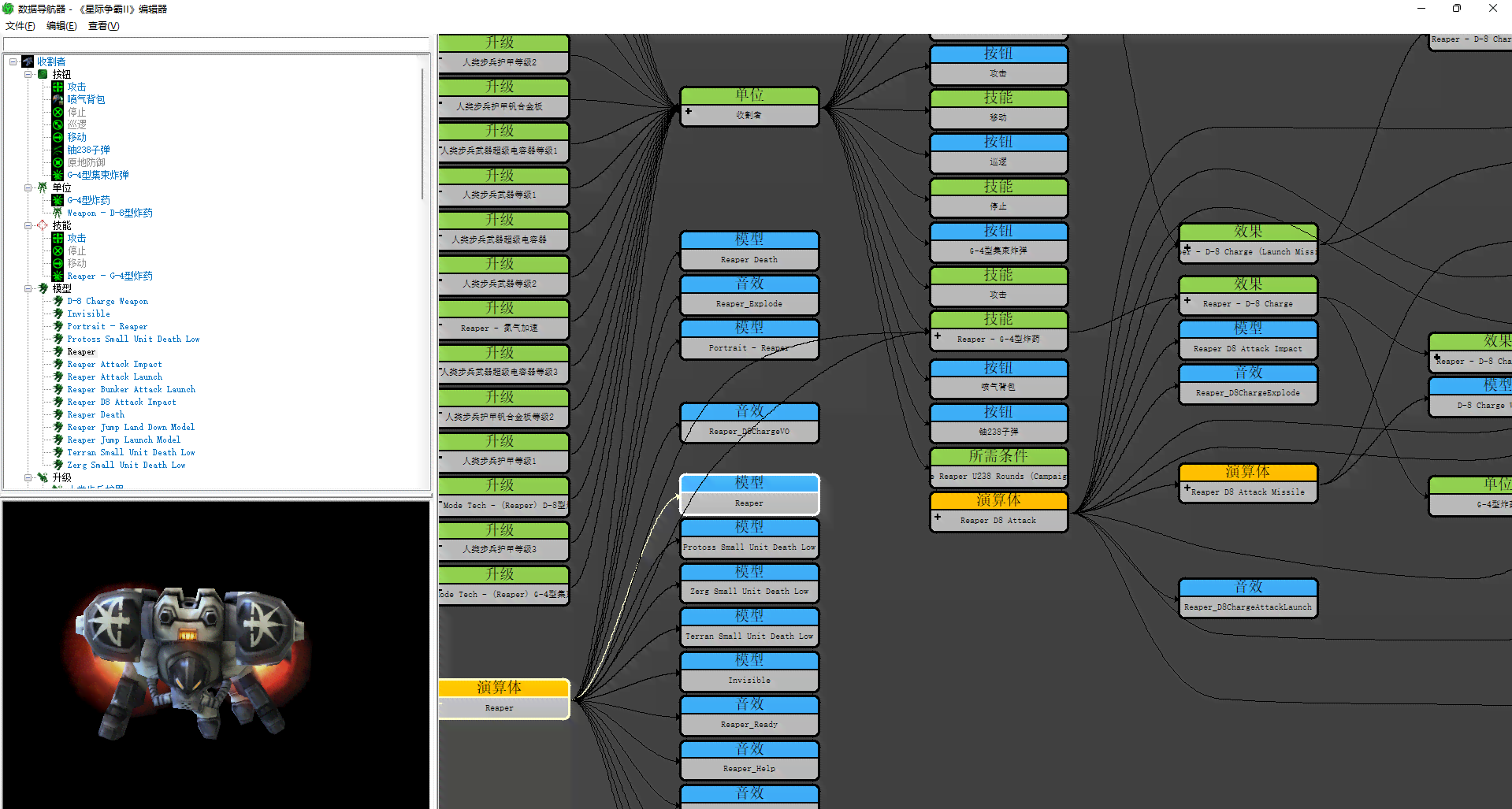Select Portrait - Reaper tree row

[x=107, y=326]
